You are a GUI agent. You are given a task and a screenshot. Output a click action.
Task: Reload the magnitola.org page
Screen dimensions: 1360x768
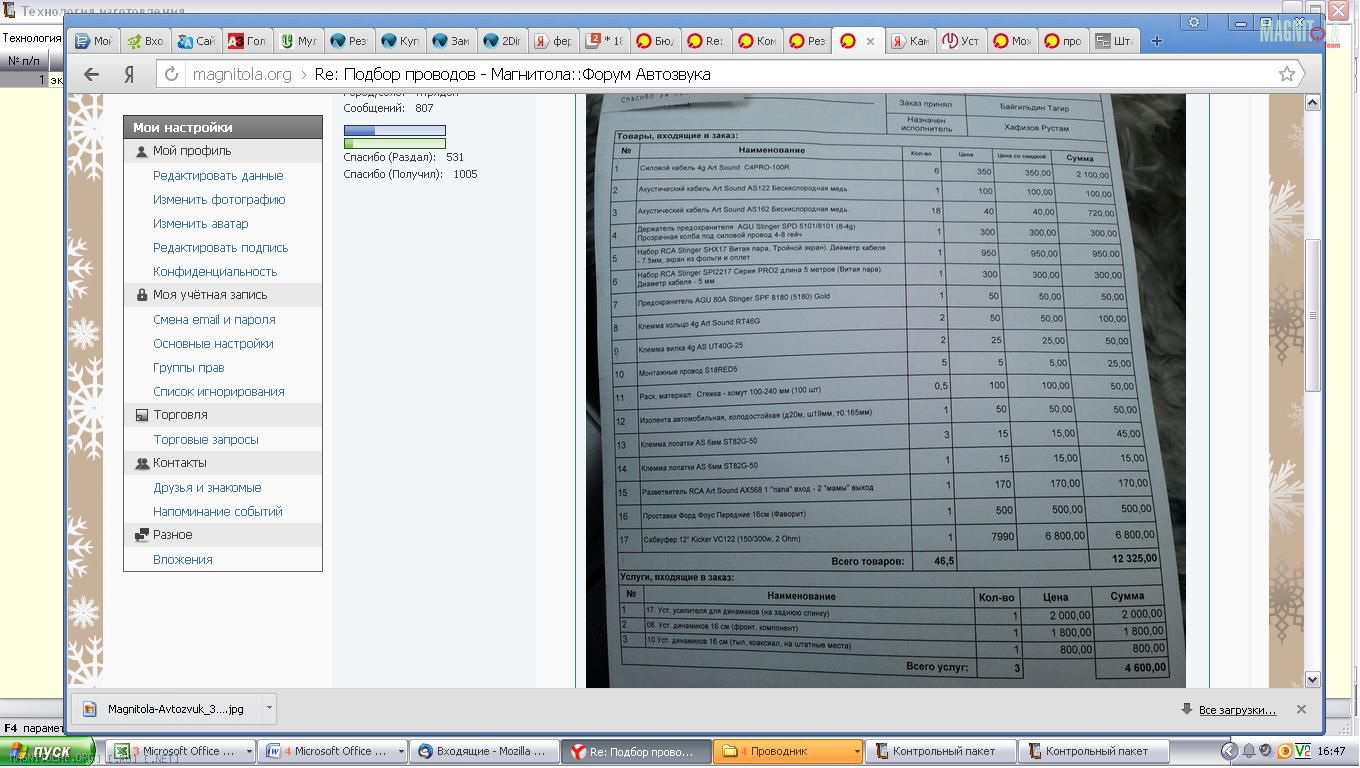pos(172,74)
